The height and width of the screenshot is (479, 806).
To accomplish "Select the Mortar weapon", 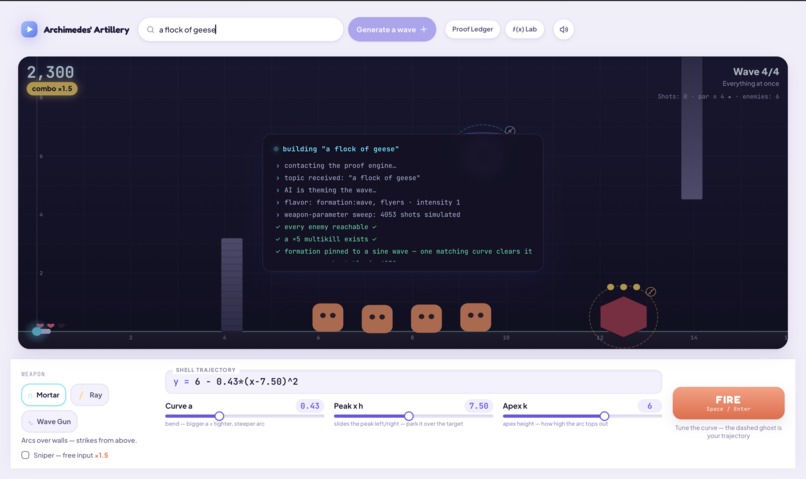I will pos(44,395).
